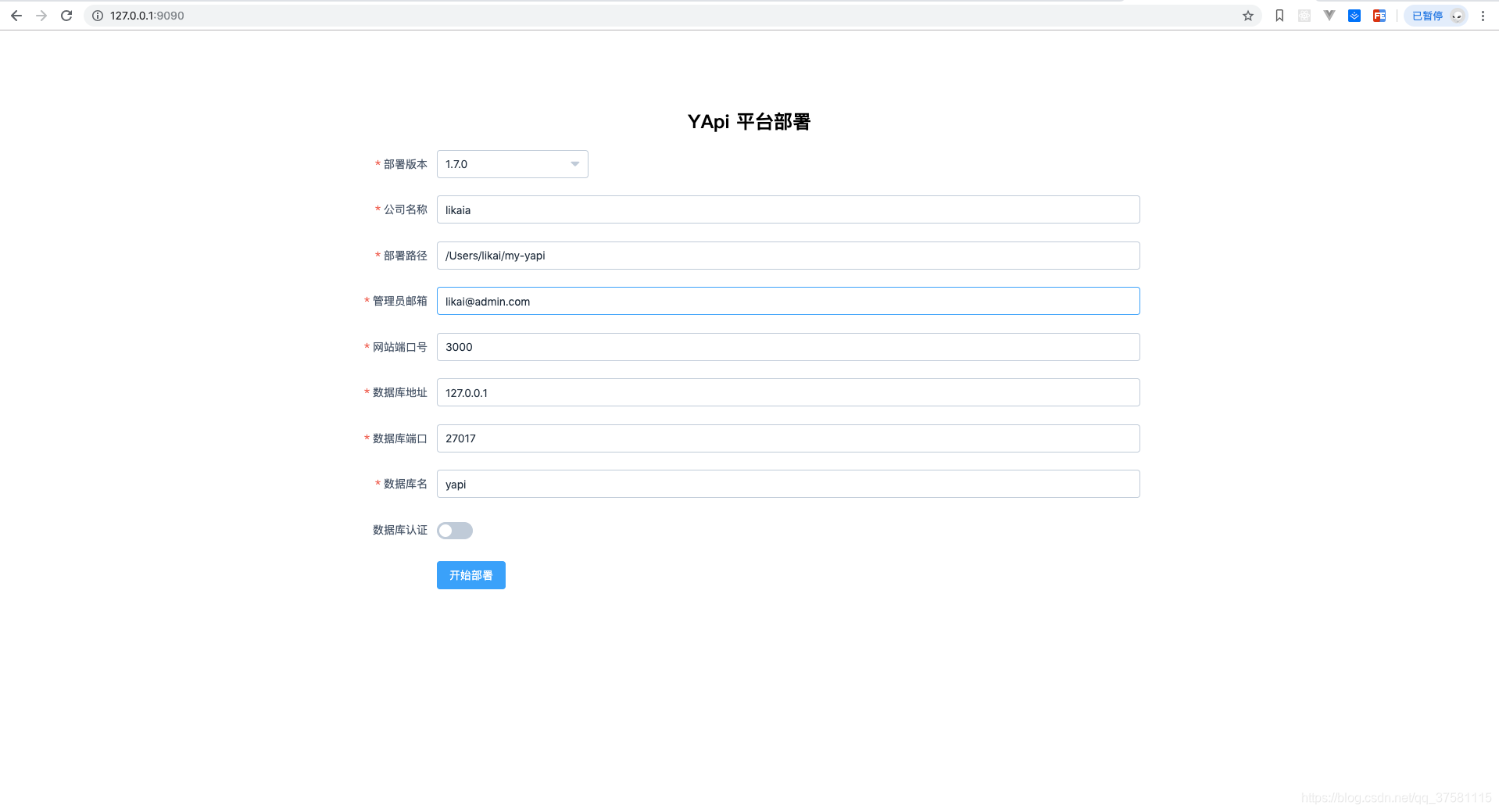Screen dimensions: 1499x812
Task: View site information icon in address bar
Action: point(98,16)
